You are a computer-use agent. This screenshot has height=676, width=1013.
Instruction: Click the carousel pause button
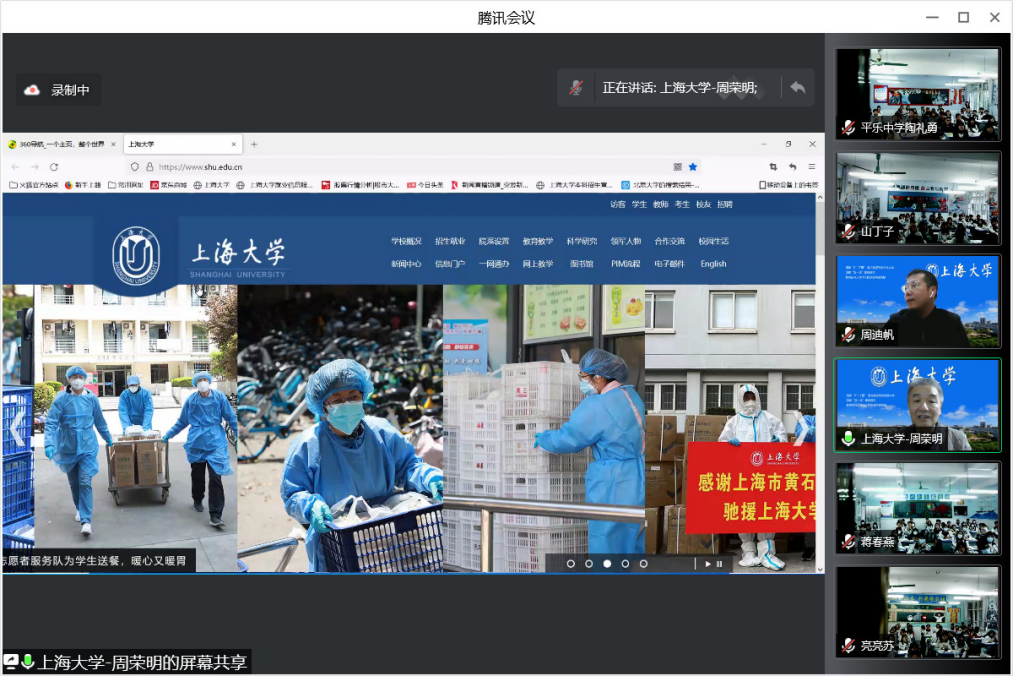coord(719,564)
